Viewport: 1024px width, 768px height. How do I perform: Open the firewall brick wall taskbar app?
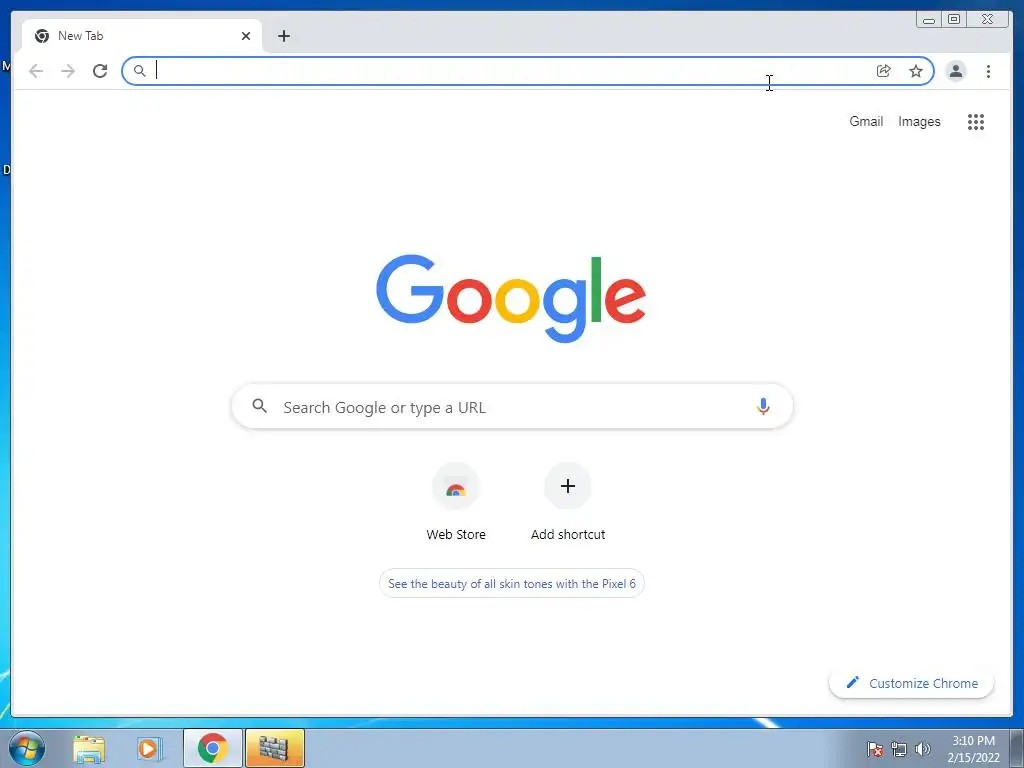click(274, 748)
